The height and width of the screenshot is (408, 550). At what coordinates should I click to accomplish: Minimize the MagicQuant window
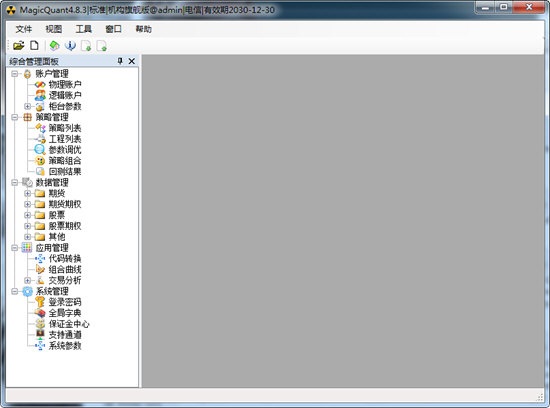coord(486,7)
